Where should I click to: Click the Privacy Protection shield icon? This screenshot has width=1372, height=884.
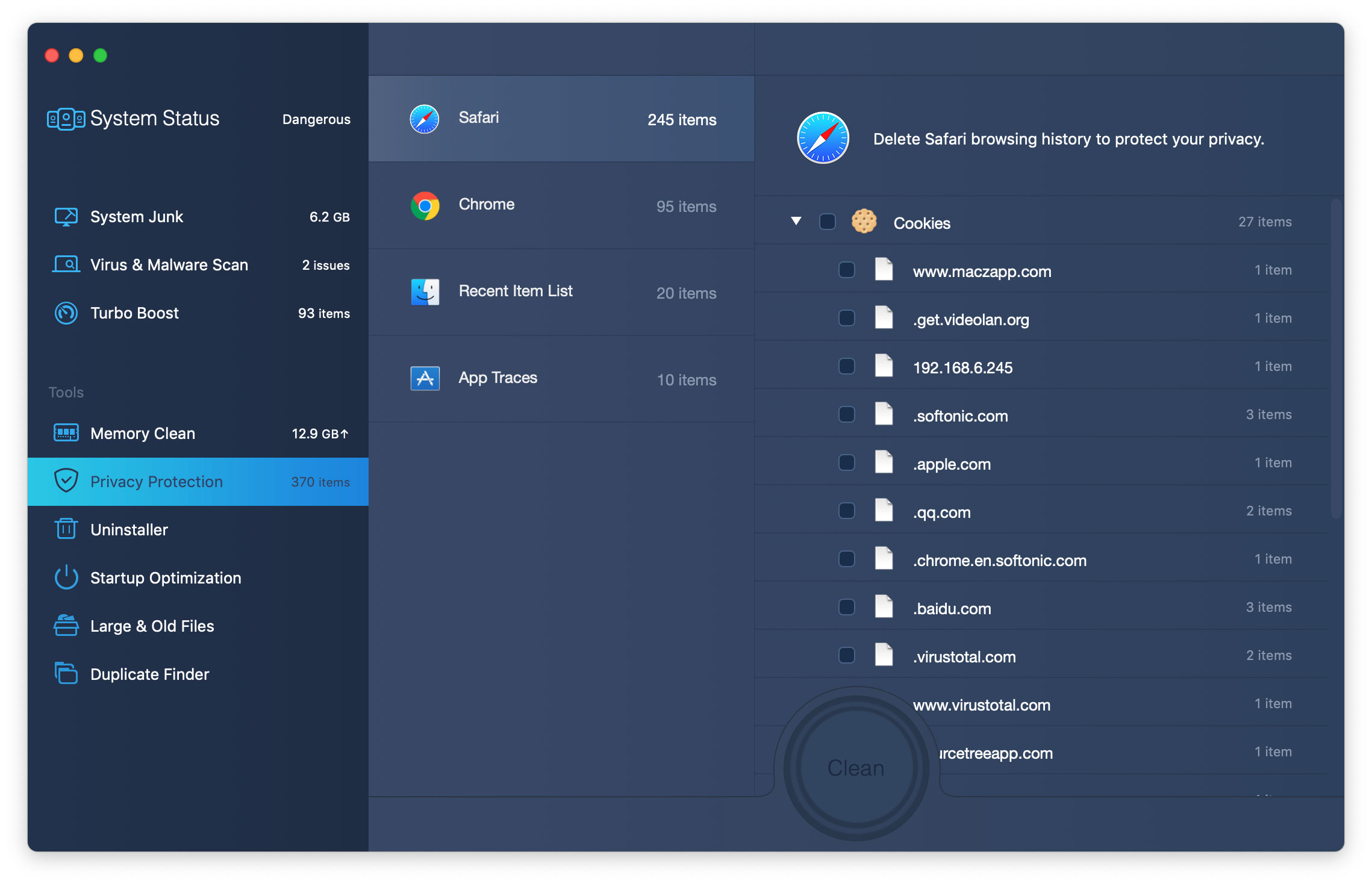(66, 481)
